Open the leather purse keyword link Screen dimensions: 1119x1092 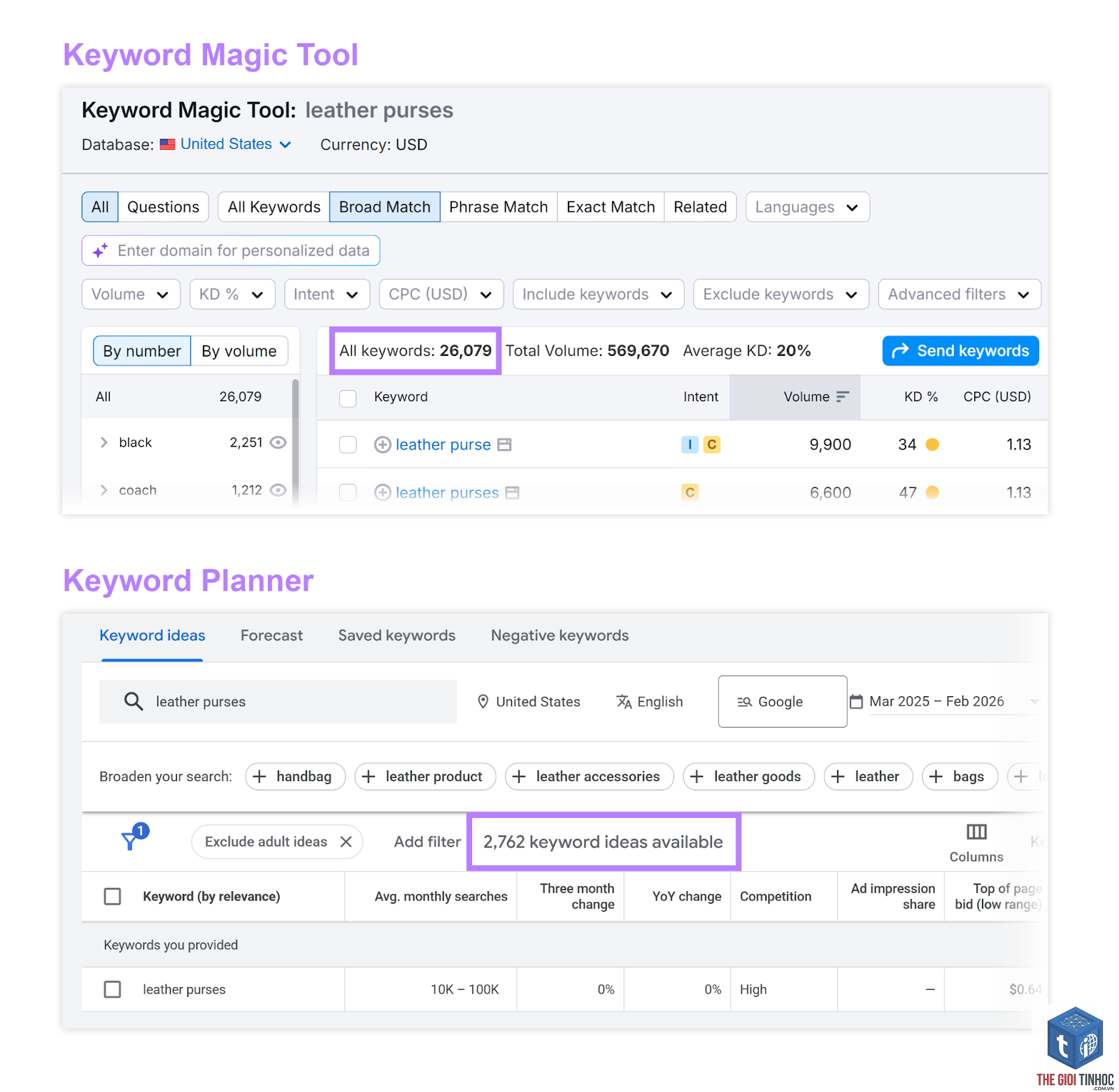(443, 445)
